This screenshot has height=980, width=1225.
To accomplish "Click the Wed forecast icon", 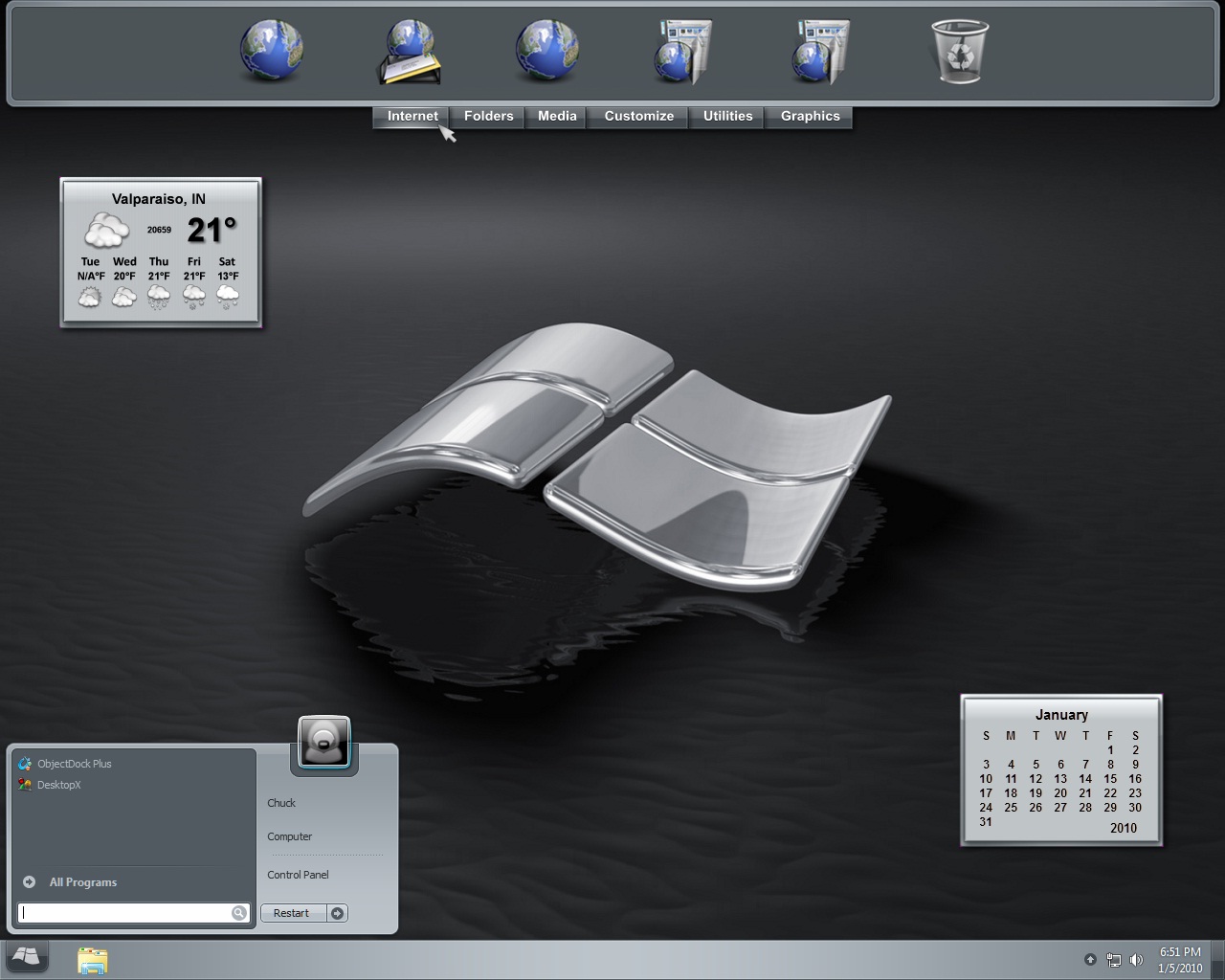I will click(x=124, y=298).
